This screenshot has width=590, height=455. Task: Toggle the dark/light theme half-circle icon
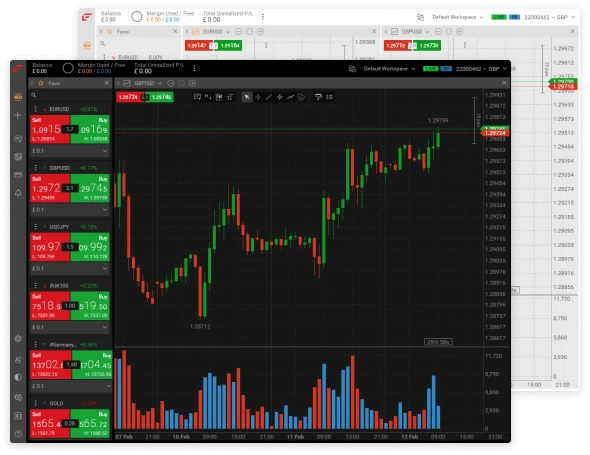(18, 377)
